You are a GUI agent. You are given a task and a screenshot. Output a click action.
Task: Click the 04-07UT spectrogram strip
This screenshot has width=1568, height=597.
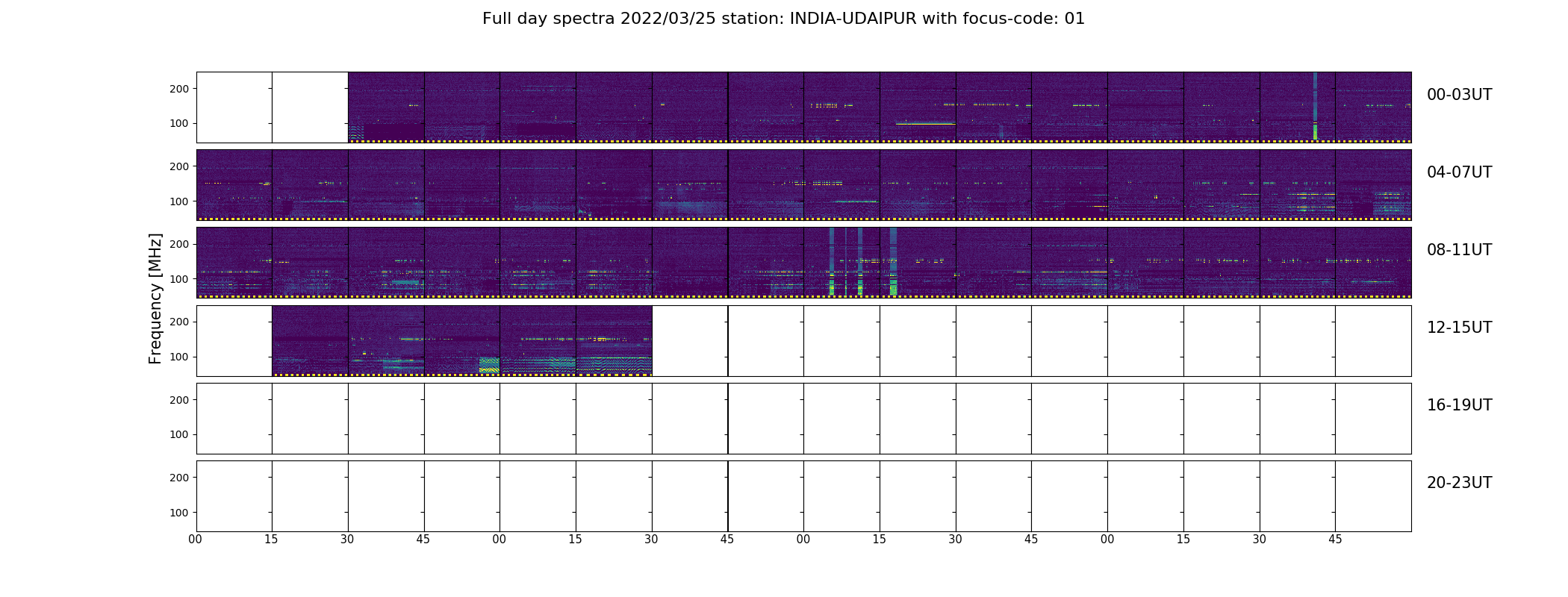tap(803, 185)
